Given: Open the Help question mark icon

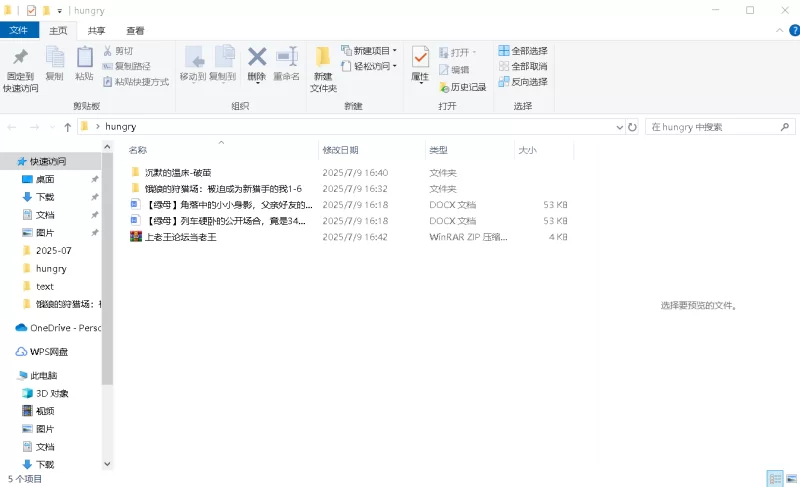Looking at the screenshot, I should pos(794,31).
